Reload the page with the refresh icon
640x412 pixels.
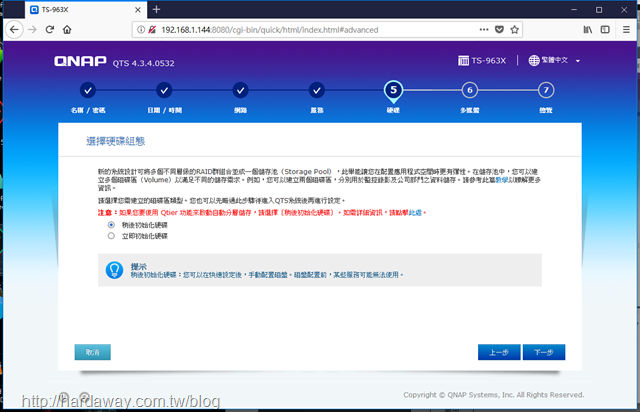(x=50, y=30)
